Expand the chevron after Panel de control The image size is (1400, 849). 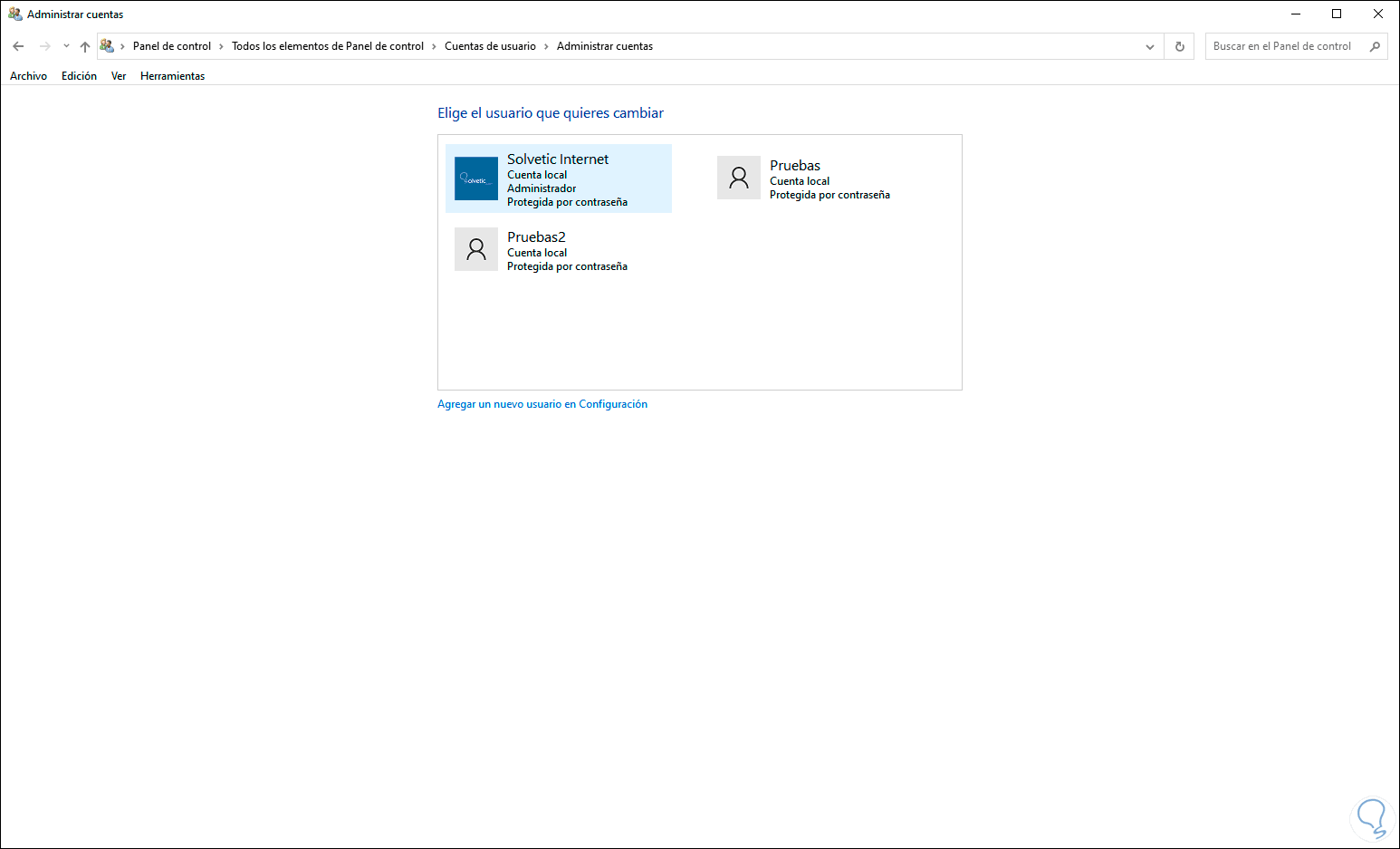click(x=220, y=45)
